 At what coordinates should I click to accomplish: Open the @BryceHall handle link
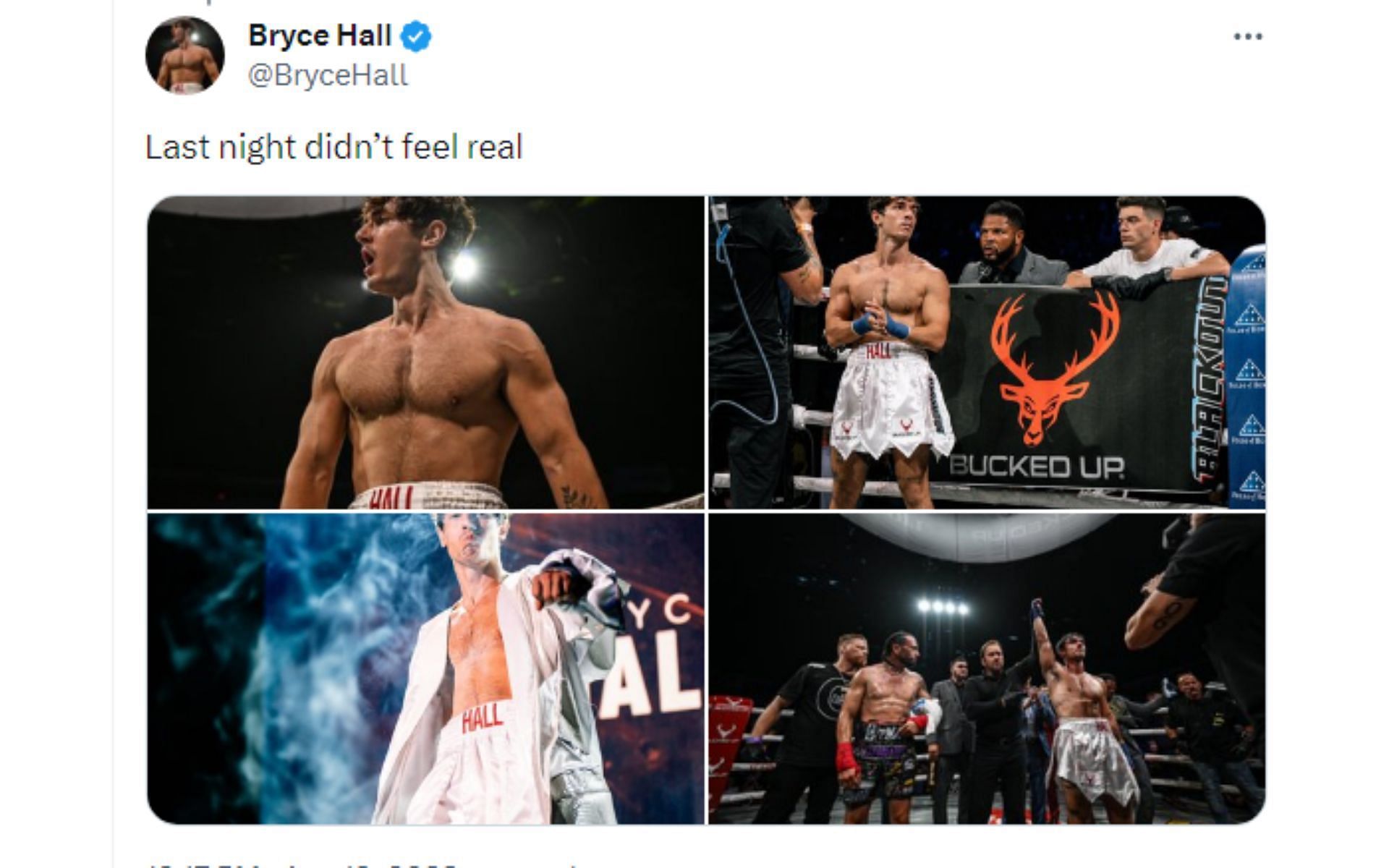[x=328, y=75]
